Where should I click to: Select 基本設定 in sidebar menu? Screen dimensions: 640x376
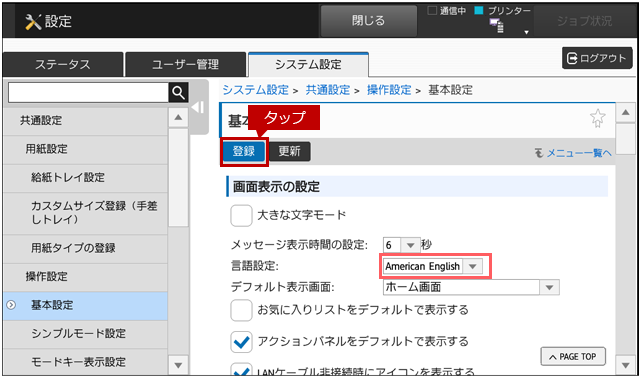pyautogui.click(x=85, y=305)
